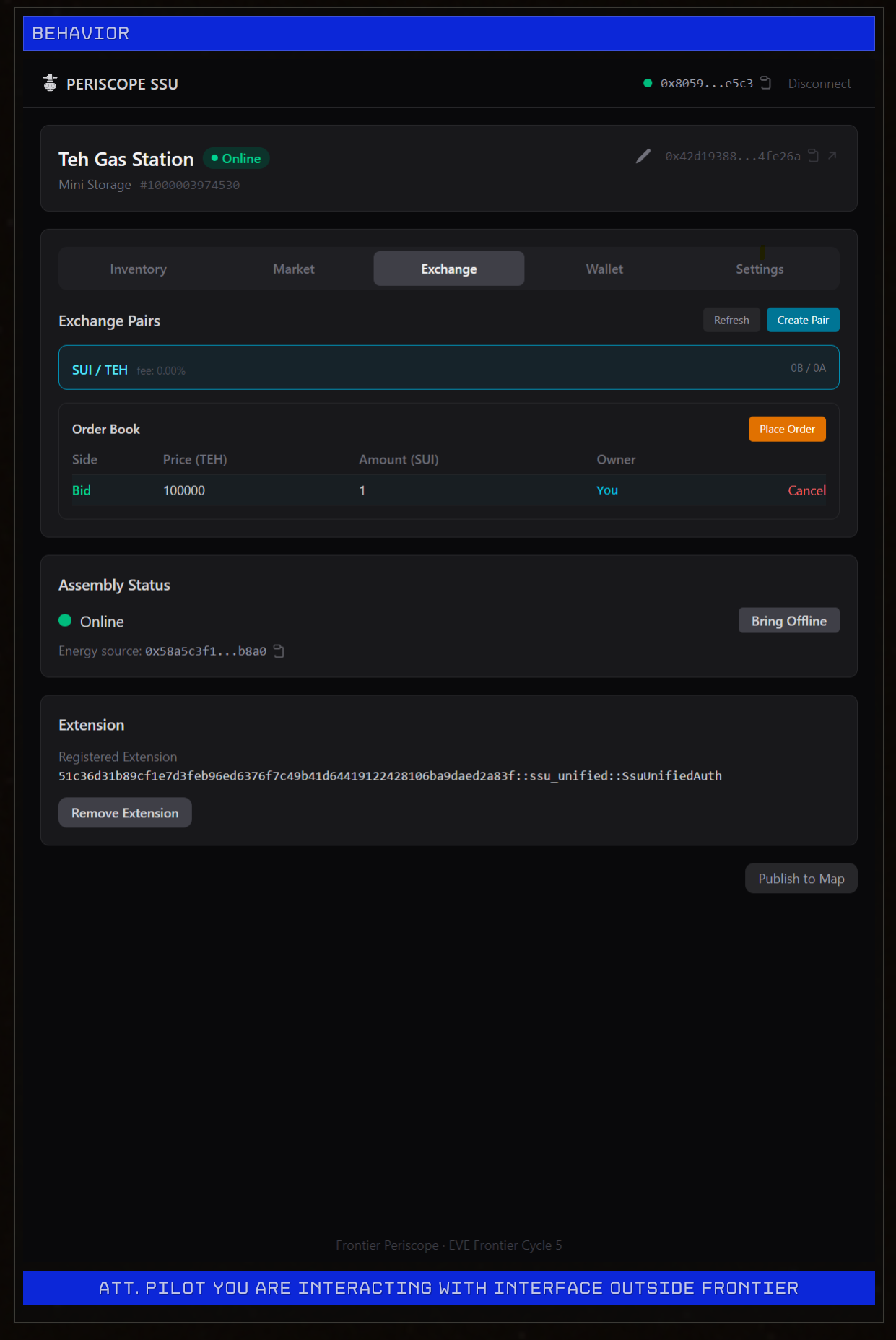Click the item number #1000003974530
Viewport: 896px width, 1340px height.
[190, 185]
